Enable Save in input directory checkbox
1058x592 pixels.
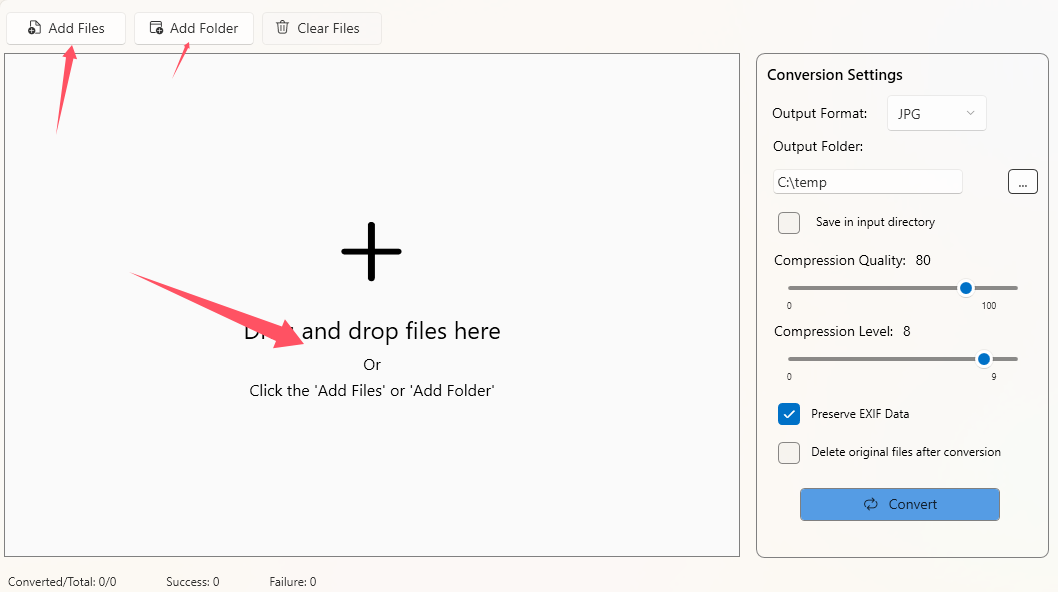[789, 222]
